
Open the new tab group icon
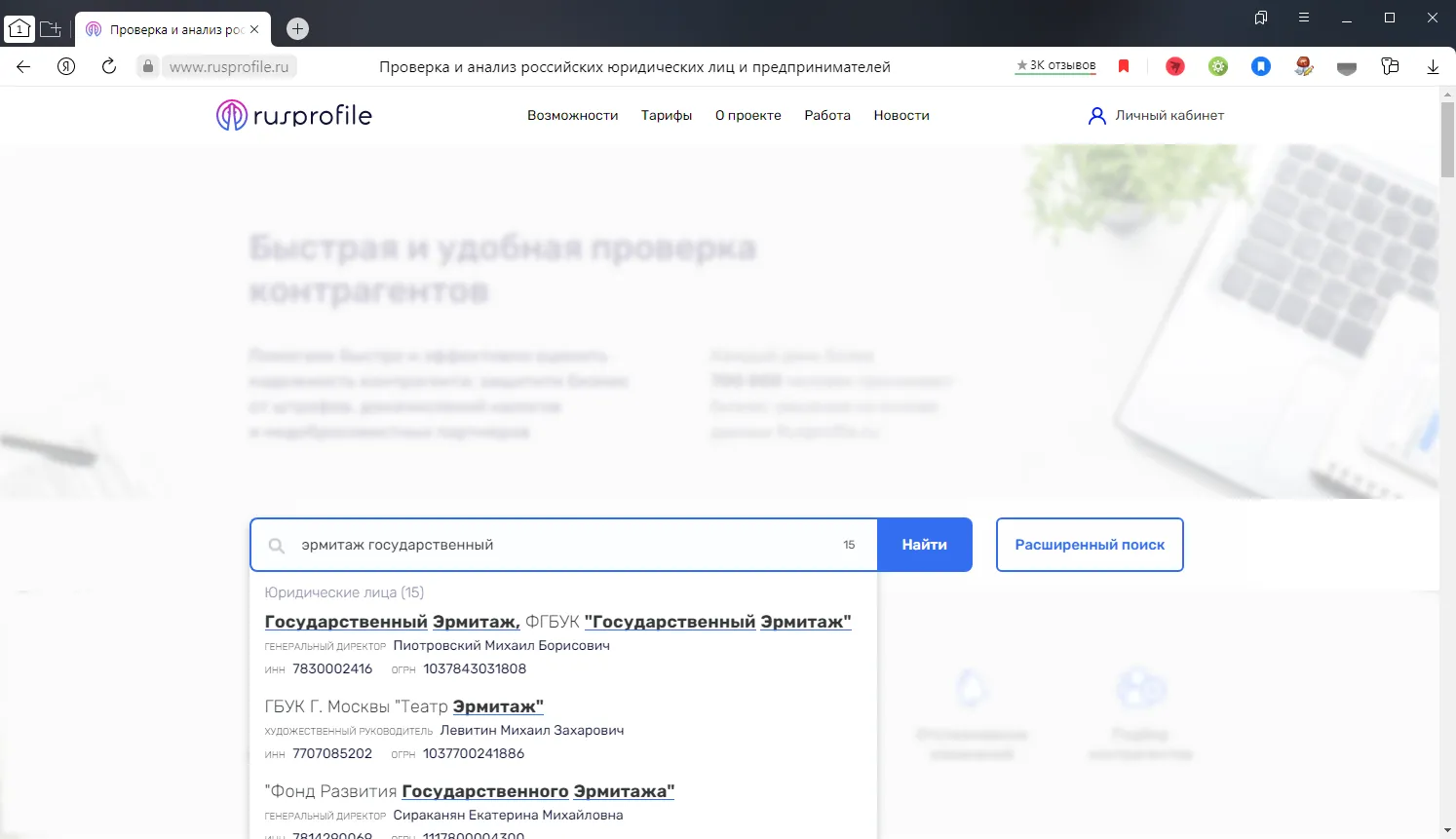(51, 29)
